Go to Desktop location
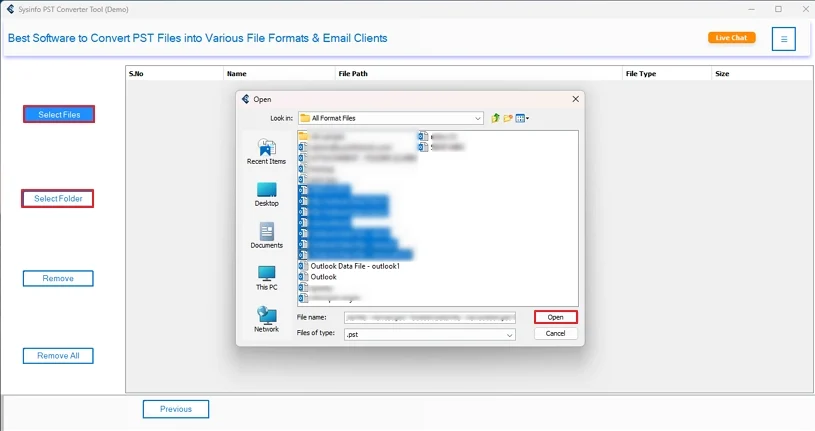 [x=266, y=194]
